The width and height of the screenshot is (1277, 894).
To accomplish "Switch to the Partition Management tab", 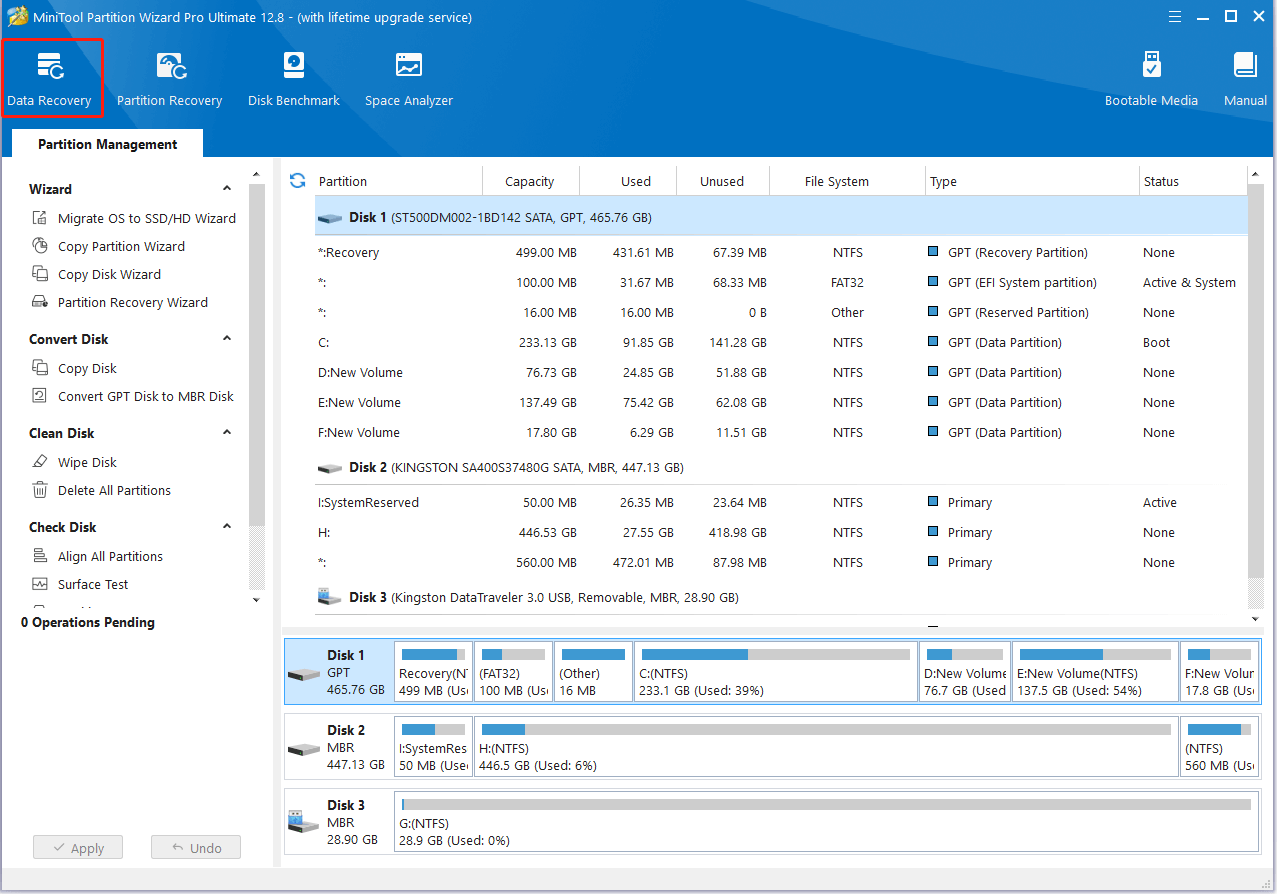I will (x=108, y=144).
